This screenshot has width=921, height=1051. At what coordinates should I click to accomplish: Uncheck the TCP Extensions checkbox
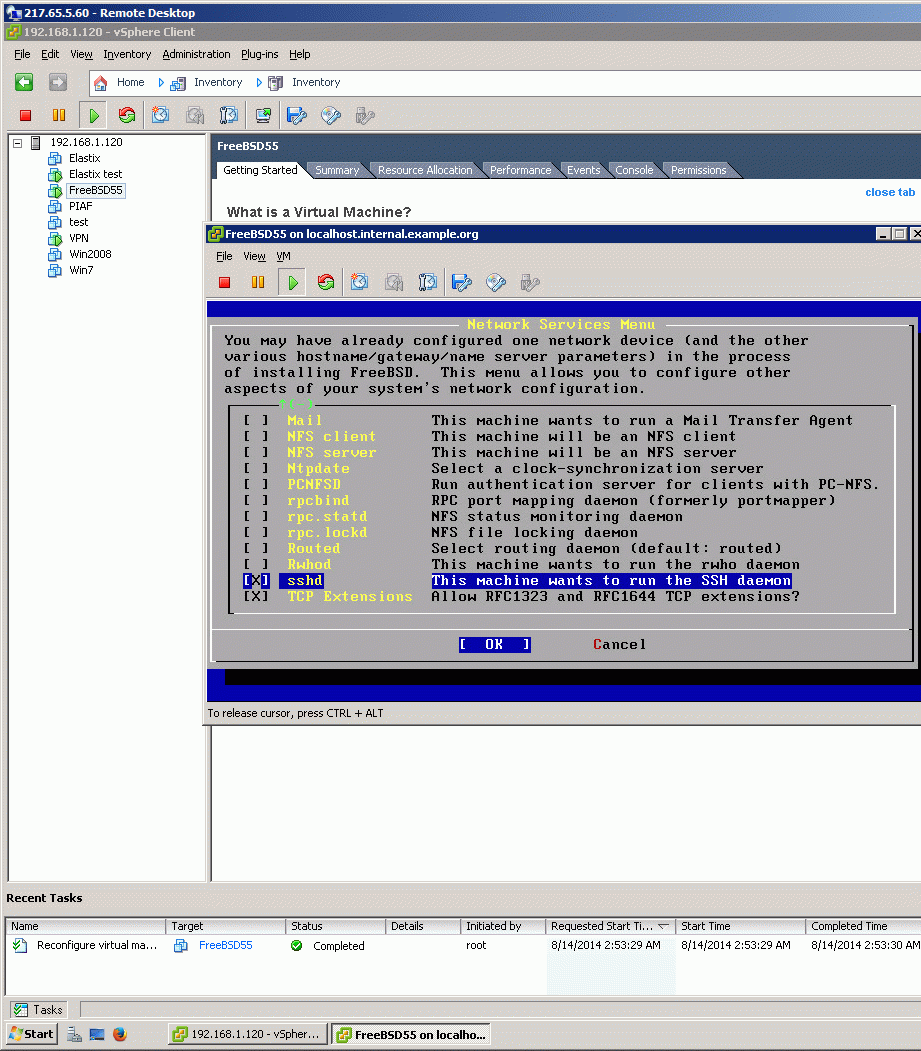256,597
